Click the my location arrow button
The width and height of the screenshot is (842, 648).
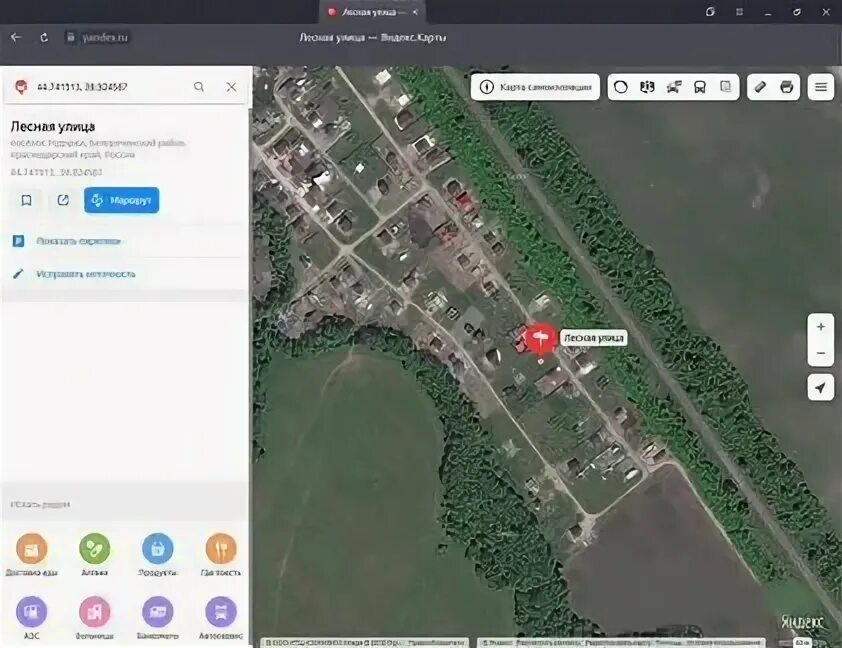(821, 388)
